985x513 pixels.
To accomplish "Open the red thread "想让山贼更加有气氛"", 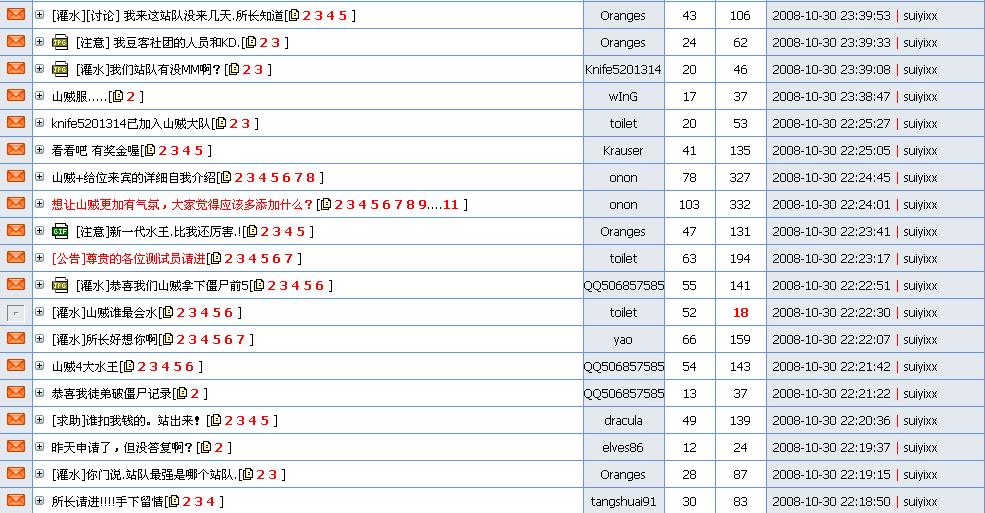I will click(182, 204).
